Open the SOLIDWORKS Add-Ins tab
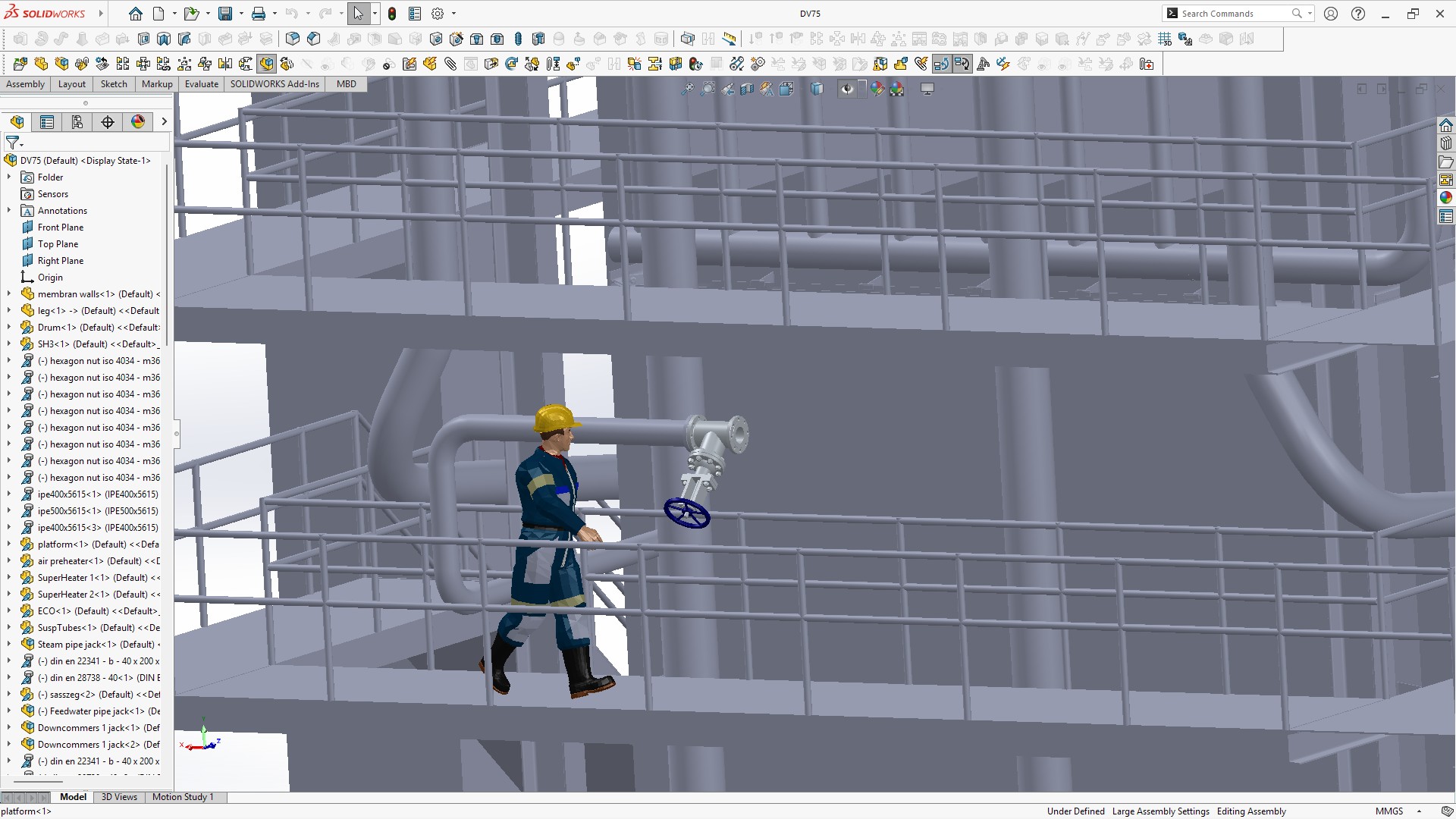1456x819 pixels. coord(275,84)
